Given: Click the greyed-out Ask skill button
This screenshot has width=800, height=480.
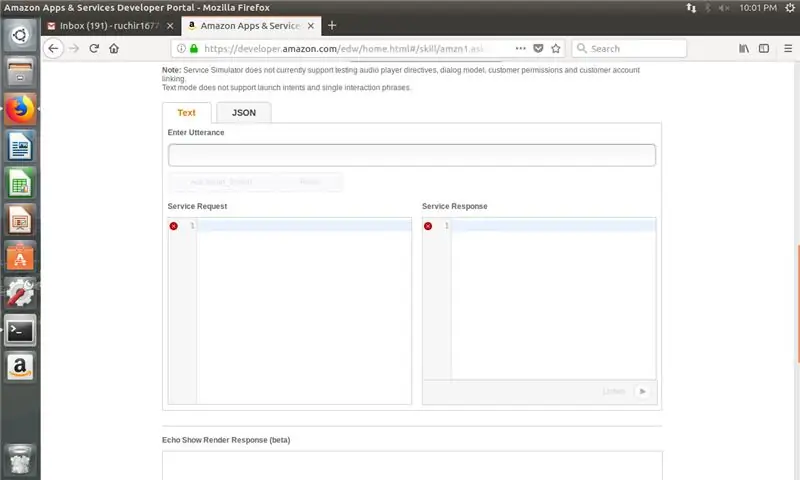Looking at the screenshot, I should (x=221, y=182).
